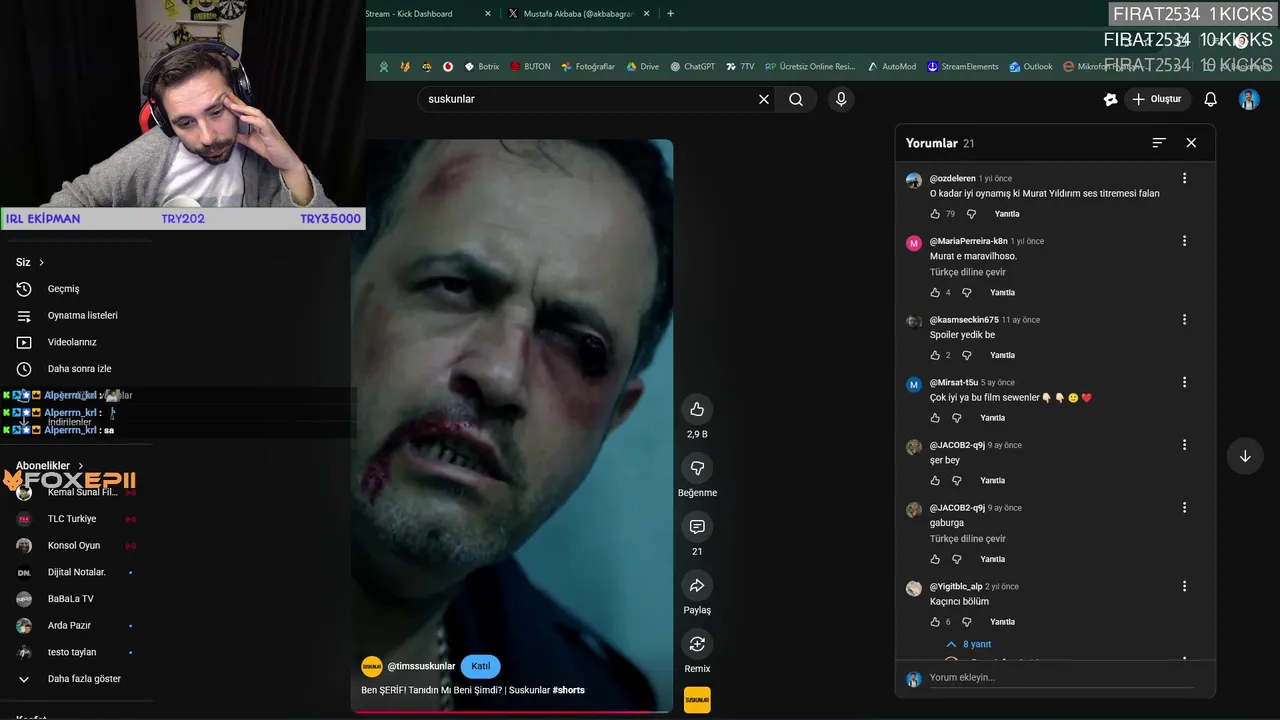This screenshot has width=1280, height=720.
Task: Start voice search with microphone icon
Action: tap(841, 99)
